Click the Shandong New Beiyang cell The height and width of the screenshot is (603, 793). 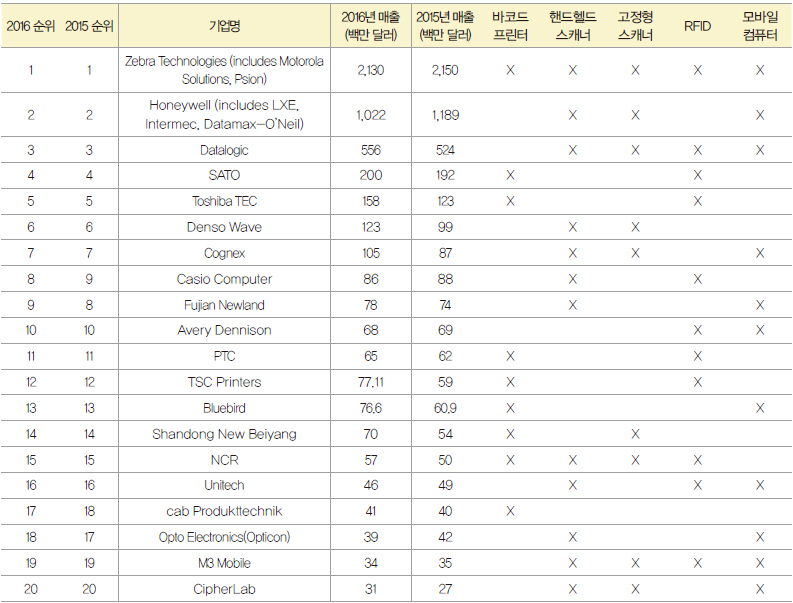point(224,434)
